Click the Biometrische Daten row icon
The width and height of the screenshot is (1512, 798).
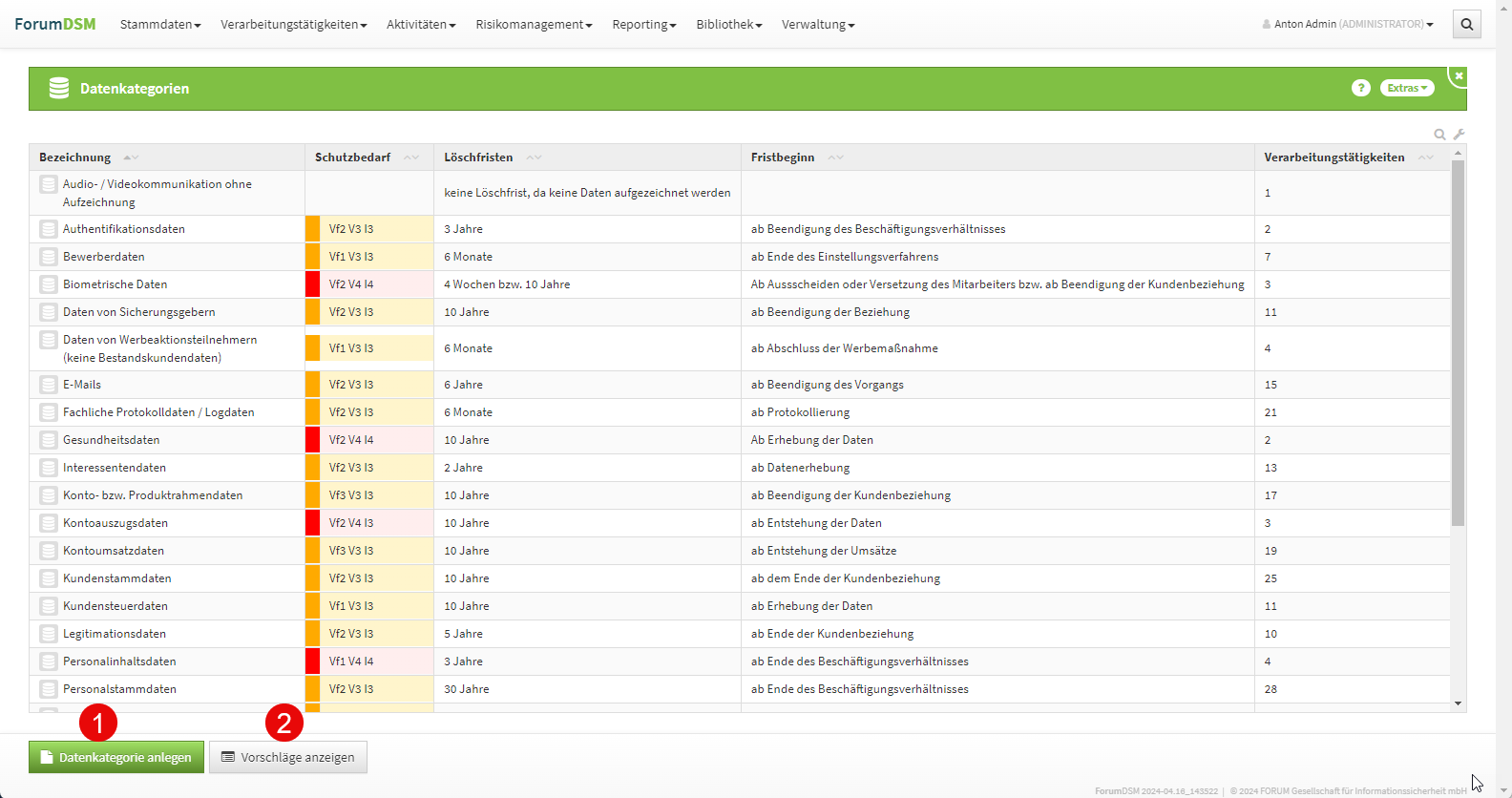click(49, 284)
